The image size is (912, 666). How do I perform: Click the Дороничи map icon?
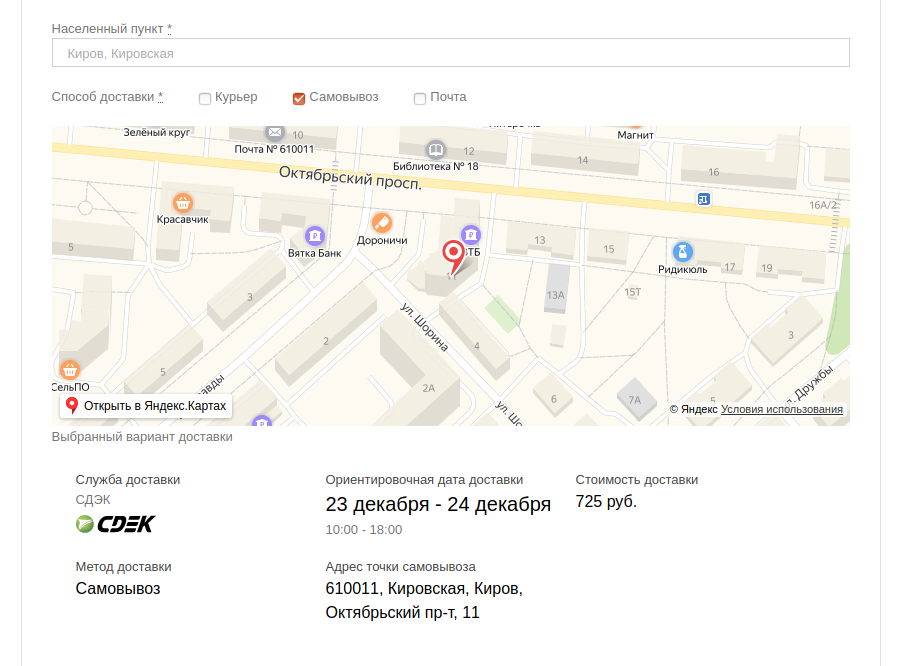click(x=381, y=223)
